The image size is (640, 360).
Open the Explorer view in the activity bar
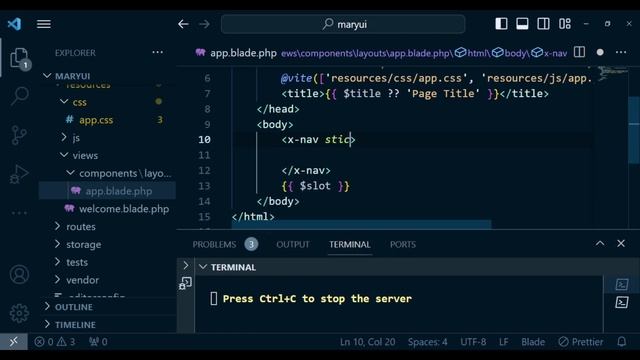click(19, 58)
